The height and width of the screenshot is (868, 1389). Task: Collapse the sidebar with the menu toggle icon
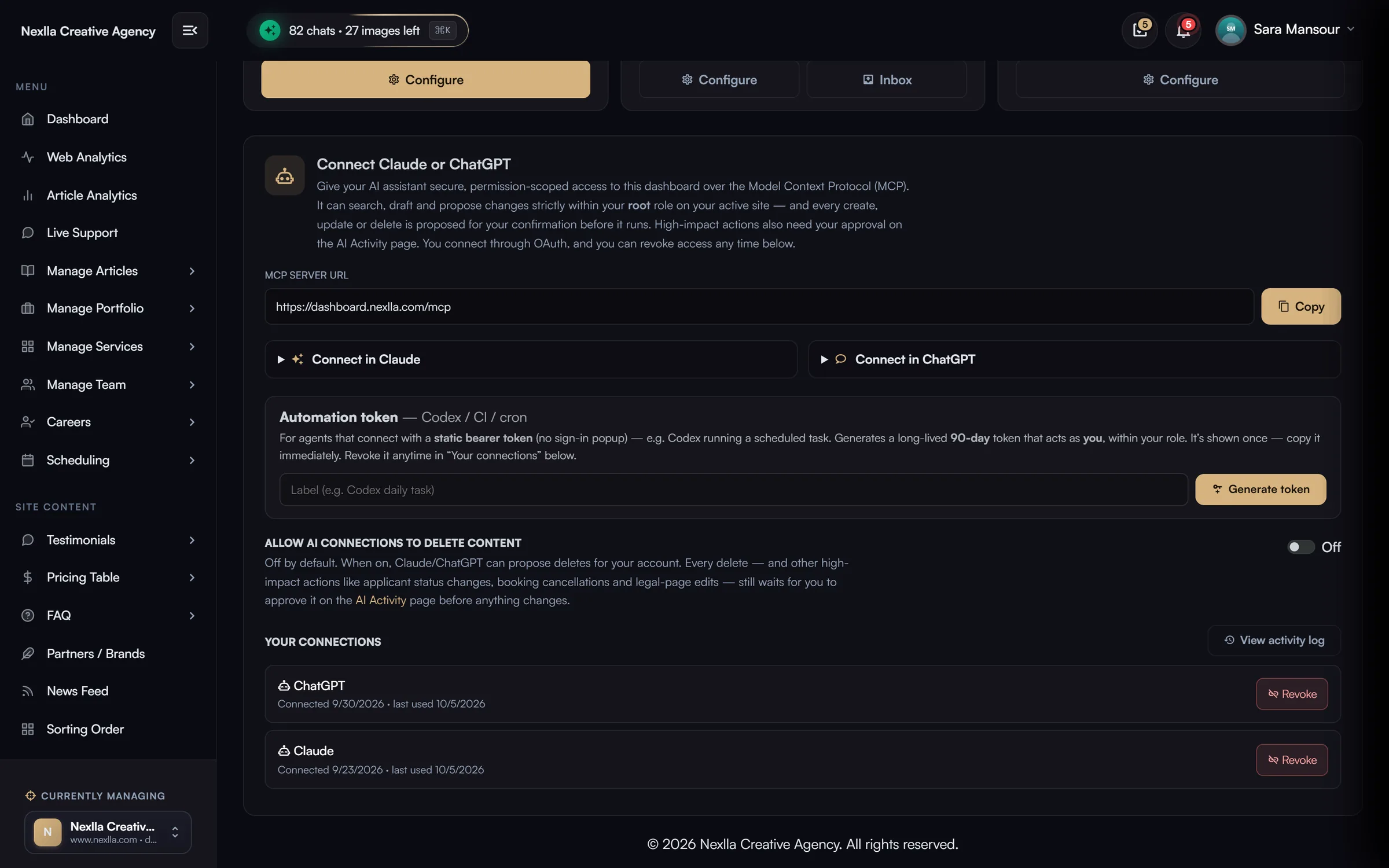coord(190,30)
